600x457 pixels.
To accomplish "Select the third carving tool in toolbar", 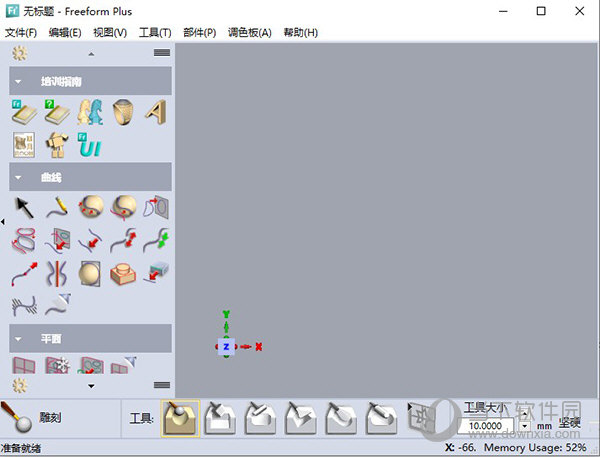I will (260, 418).
